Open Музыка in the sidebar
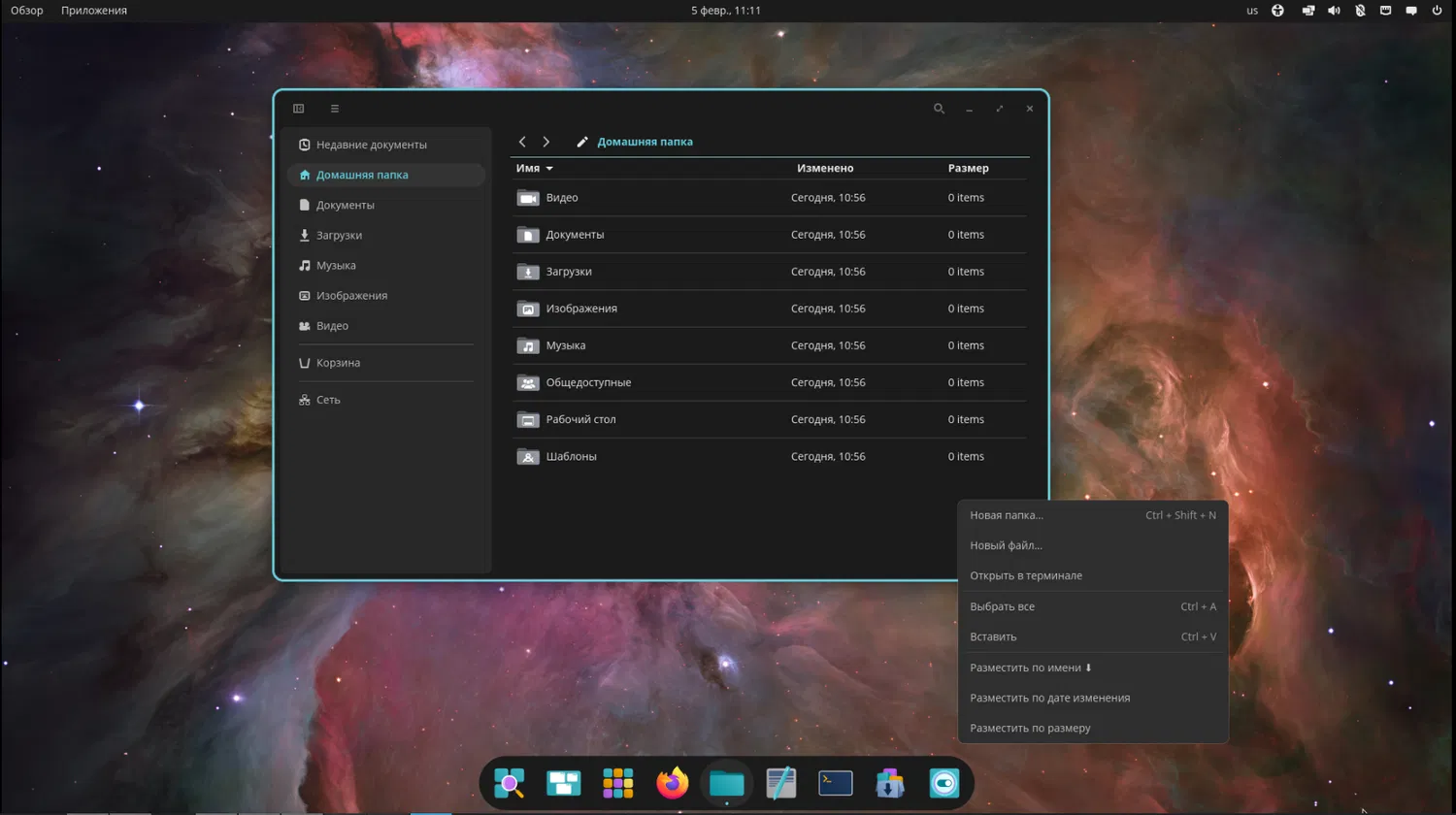The width and height of the screenshot is (1456, 815). [x=386, y=265]
